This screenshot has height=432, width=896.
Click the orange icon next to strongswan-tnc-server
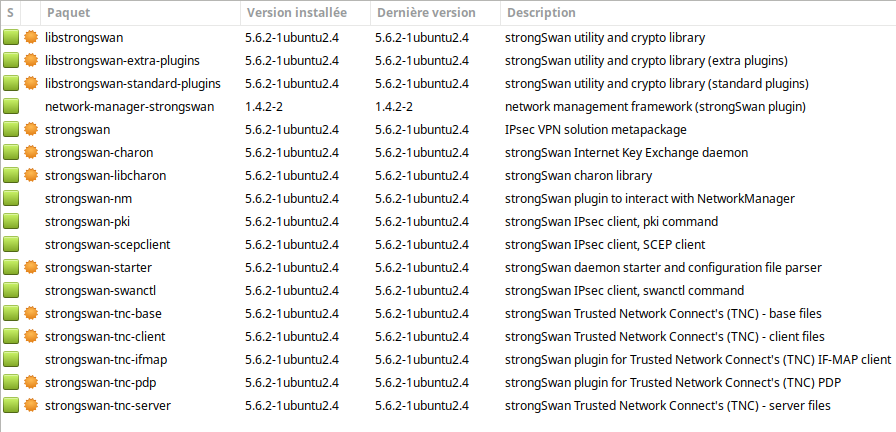(31, 406)
